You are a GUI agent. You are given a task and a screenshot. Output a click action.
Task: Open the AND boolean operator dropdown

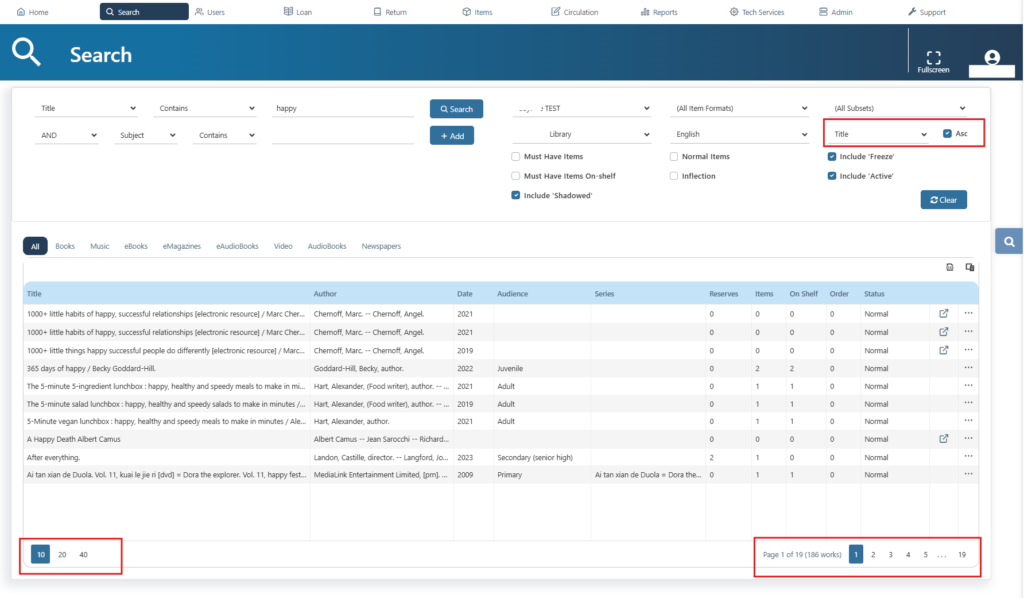coord(67,135)
